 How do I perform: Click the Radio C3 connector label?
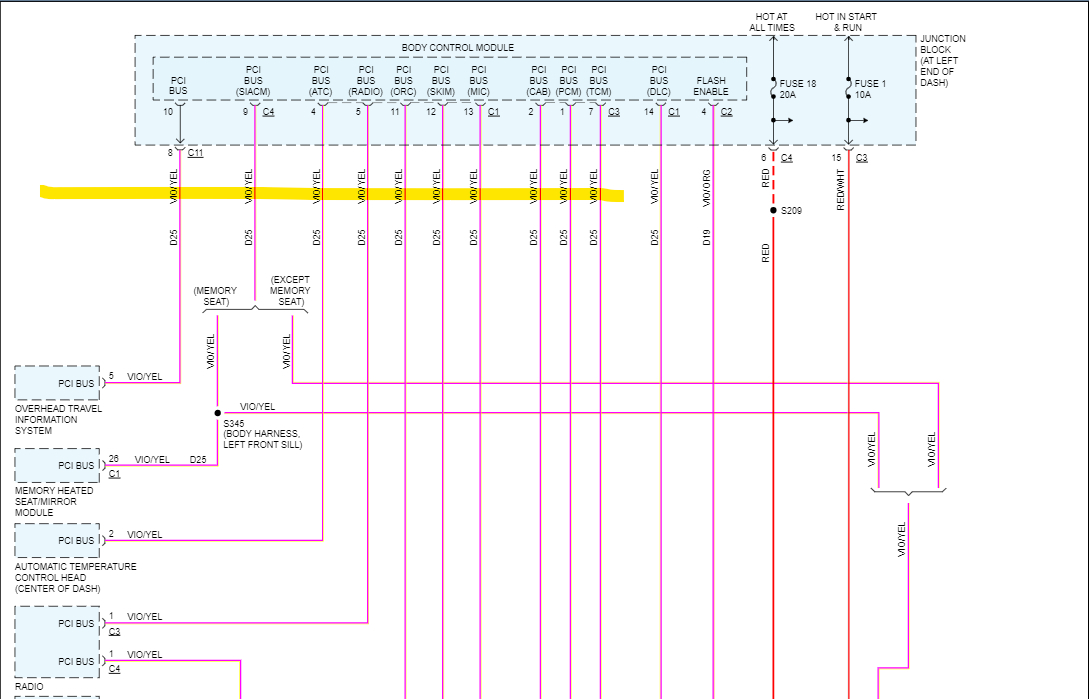[115, 632]
